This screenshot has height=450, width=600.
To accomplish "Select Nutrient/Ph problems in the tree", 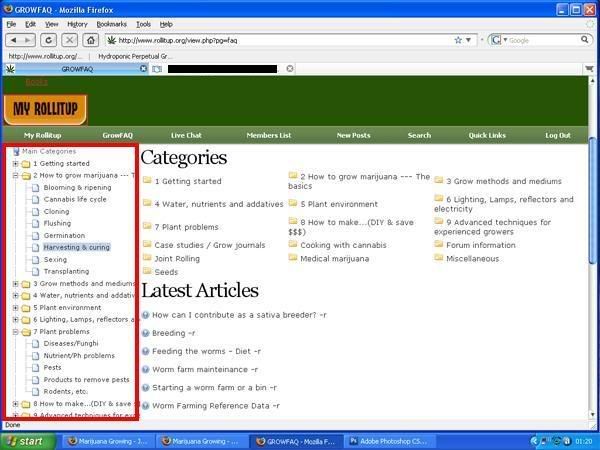I will point(79,355).
